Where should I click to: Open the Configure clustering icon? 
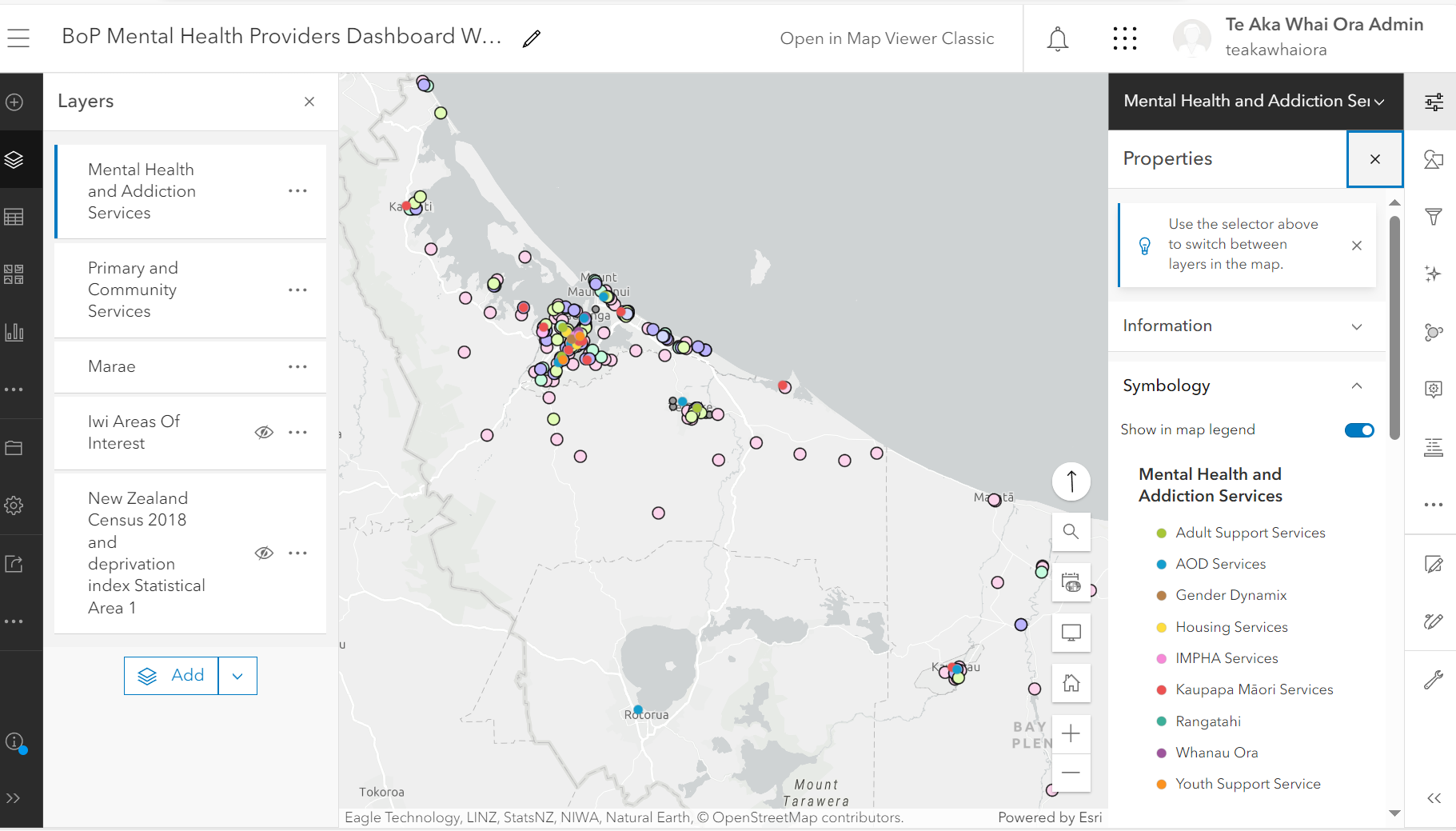(x=1434, y=332)
